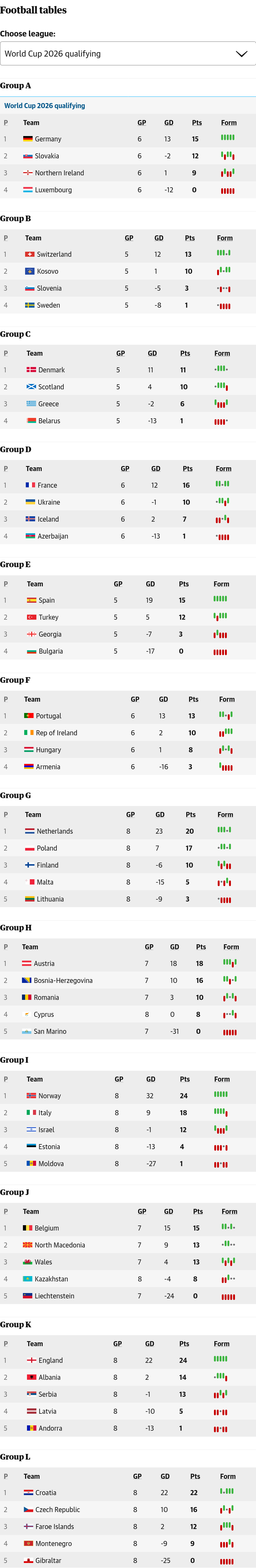
Task: Click Wales's flag icon in Group J
Action: tap(27, 1262)
